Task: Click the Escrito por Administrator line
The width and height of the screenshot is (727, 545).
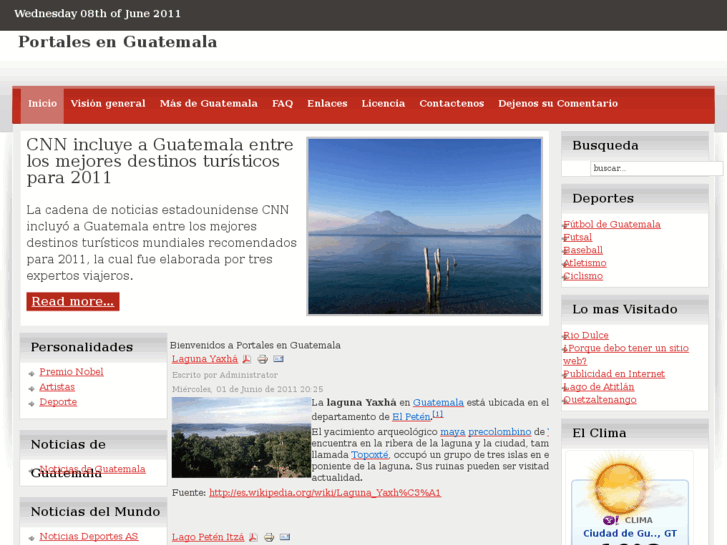Action: point(225,375)
